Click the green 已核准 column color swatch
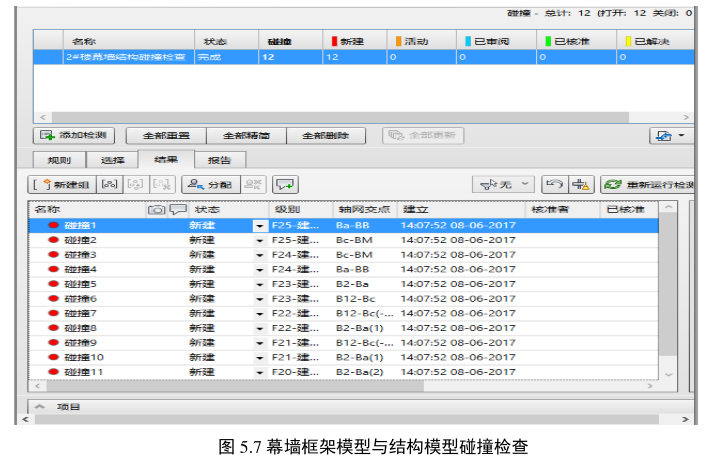723x463 pixels. 548,42
